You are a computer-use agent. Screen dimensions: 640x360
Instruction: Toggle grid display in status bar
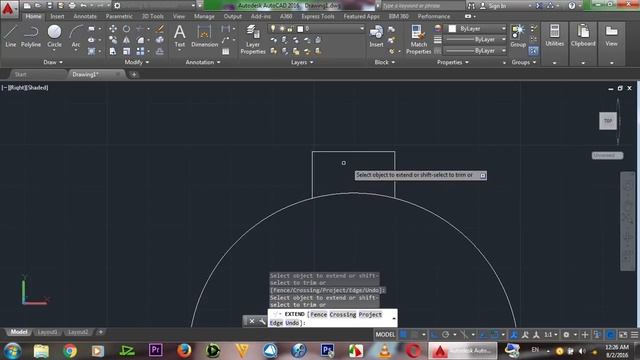[x=403, y=335]
